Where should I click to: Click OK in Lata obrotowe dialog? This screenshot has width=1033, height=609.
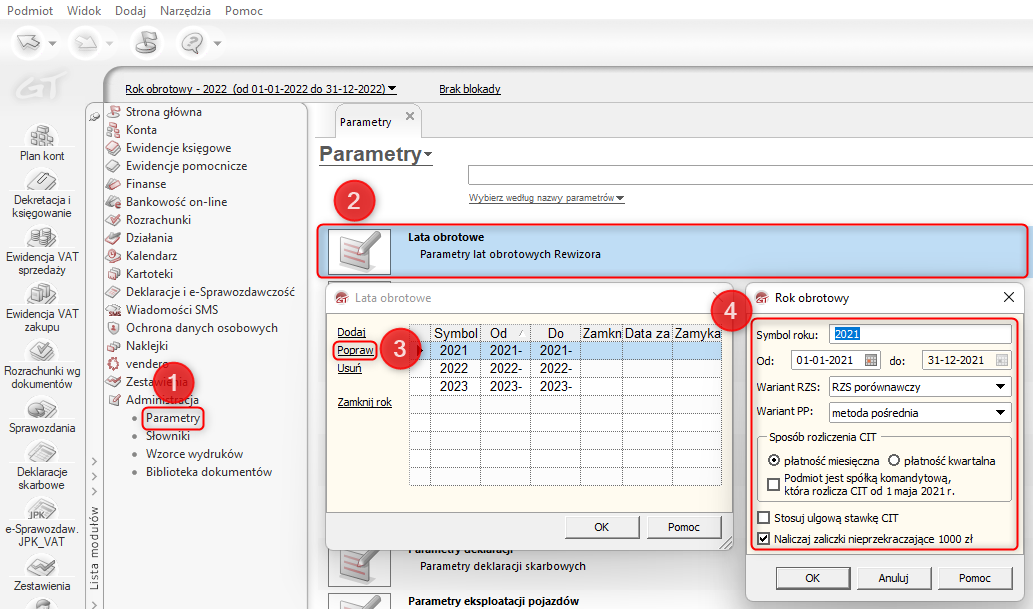pos(601,527)
